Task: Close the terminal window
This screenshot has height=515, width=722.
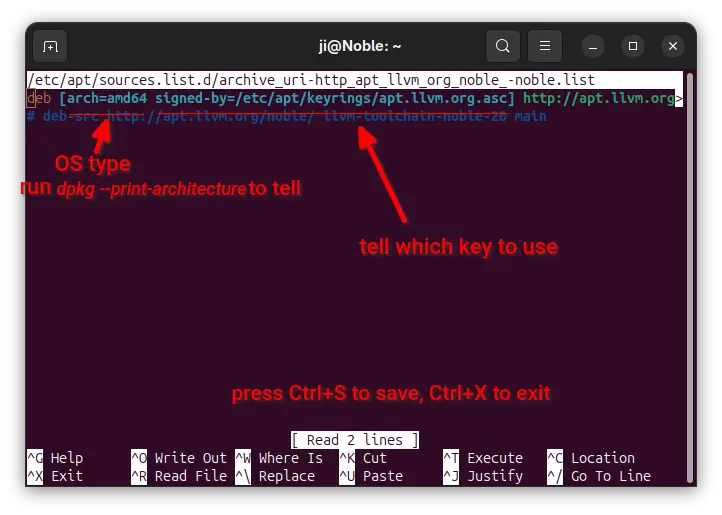Action: coord(673,47)
